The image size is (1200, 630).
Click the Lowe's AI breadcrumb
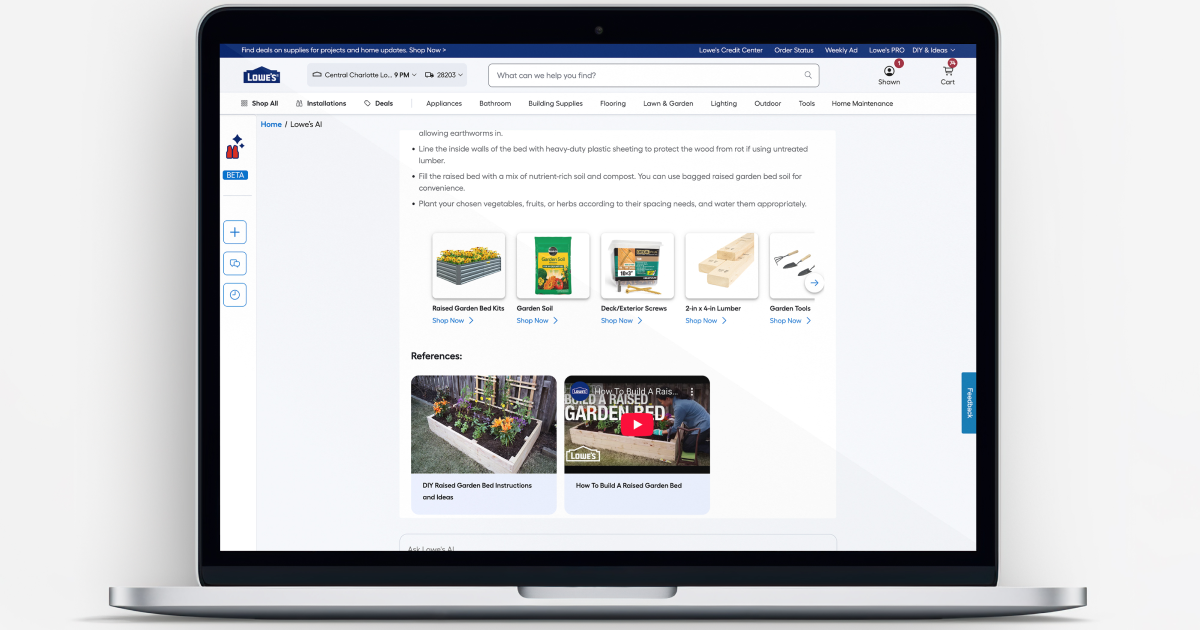306,124
